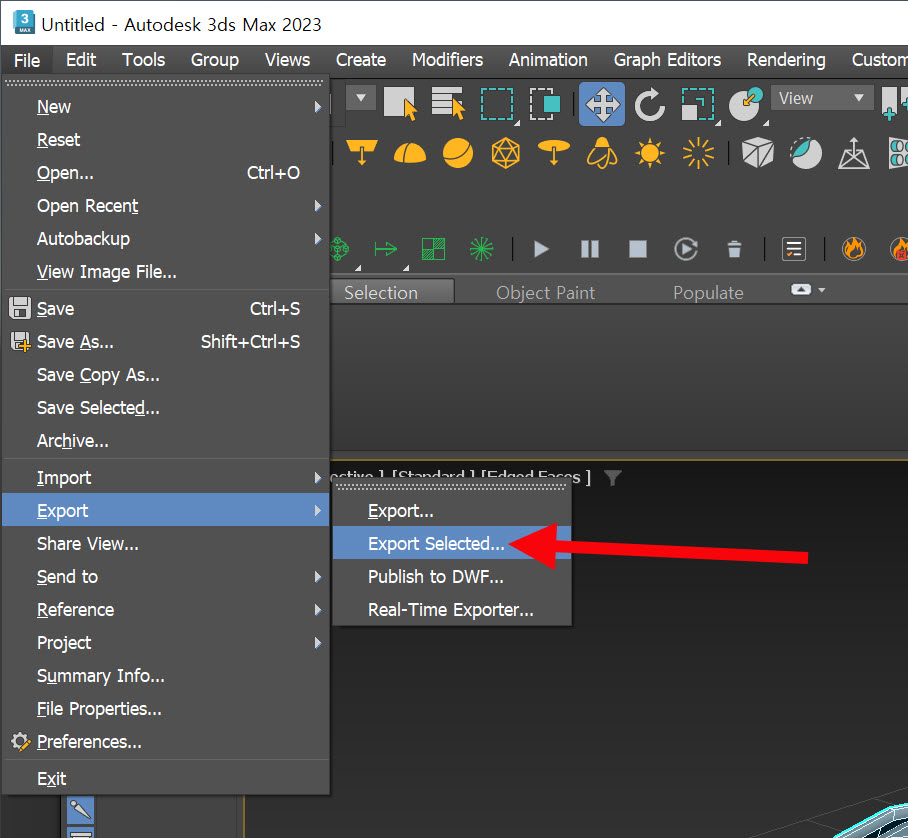This screenshot has height=838, width=908.
Task: Expand the Open Recent submenu
Action: [166, 206]
